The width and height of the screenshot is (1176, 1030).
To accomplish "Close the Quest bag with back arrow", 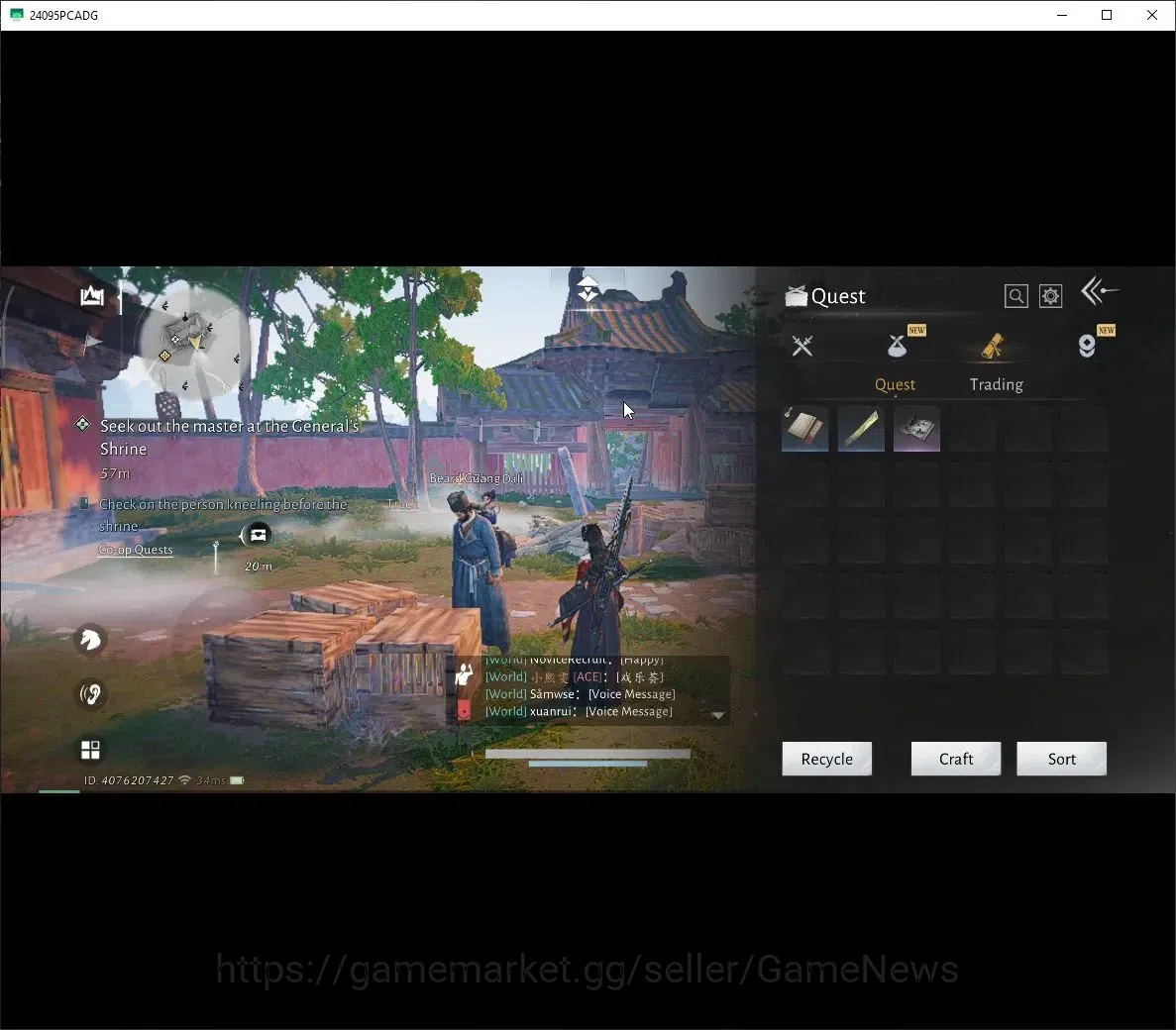I will pos(1099,291).
